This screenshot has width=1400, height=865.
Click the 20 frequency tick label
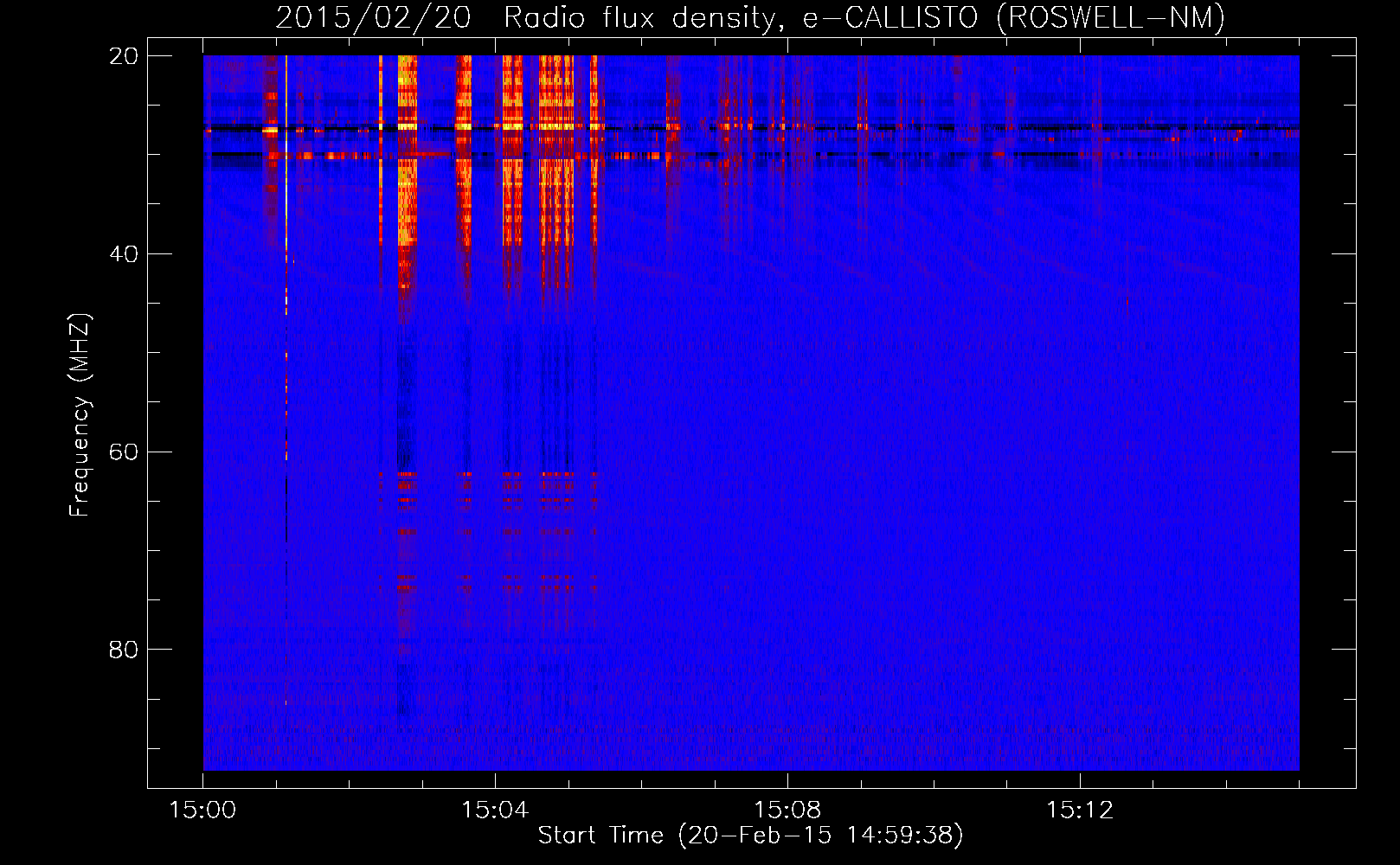124,56
